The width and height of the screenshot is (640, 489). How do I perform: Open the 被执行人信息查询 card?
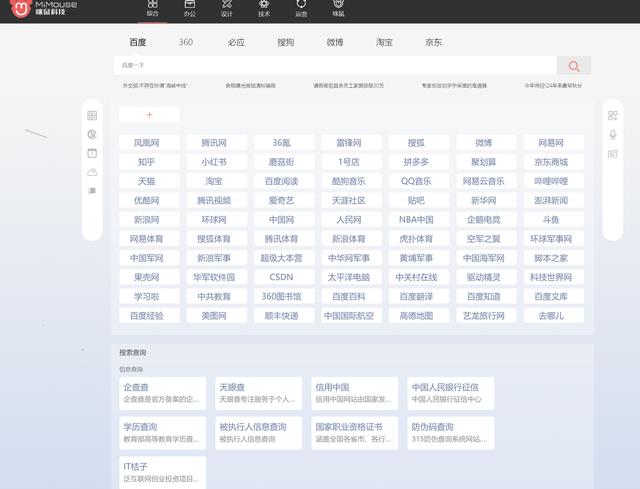[259, 433]
